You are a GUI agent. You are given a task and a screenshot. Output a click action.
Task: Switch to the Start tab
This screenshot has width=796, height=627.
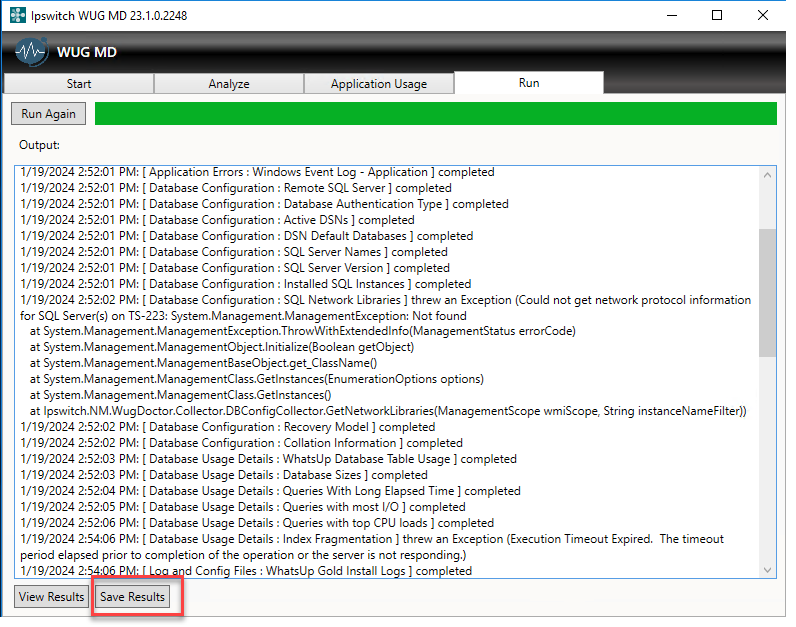[x=79, y=84]
